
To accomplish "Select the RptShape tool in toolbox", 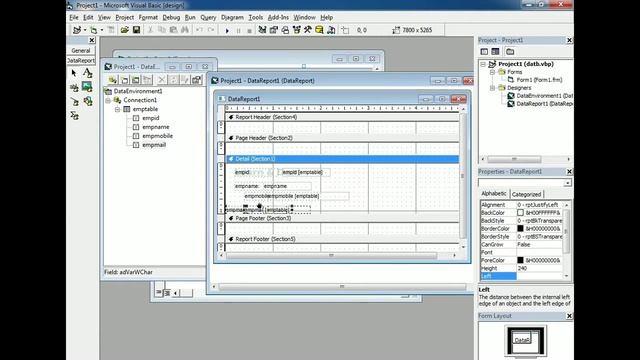I will (x=87, y=101).
